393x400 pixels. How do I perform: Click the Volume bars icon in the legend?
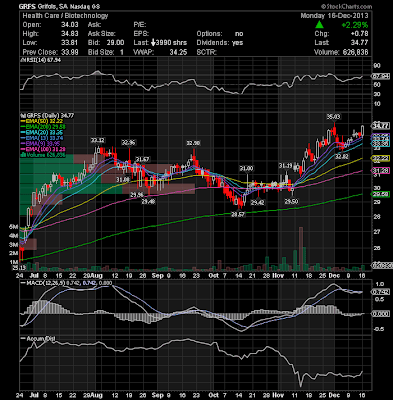pos(23,155)
